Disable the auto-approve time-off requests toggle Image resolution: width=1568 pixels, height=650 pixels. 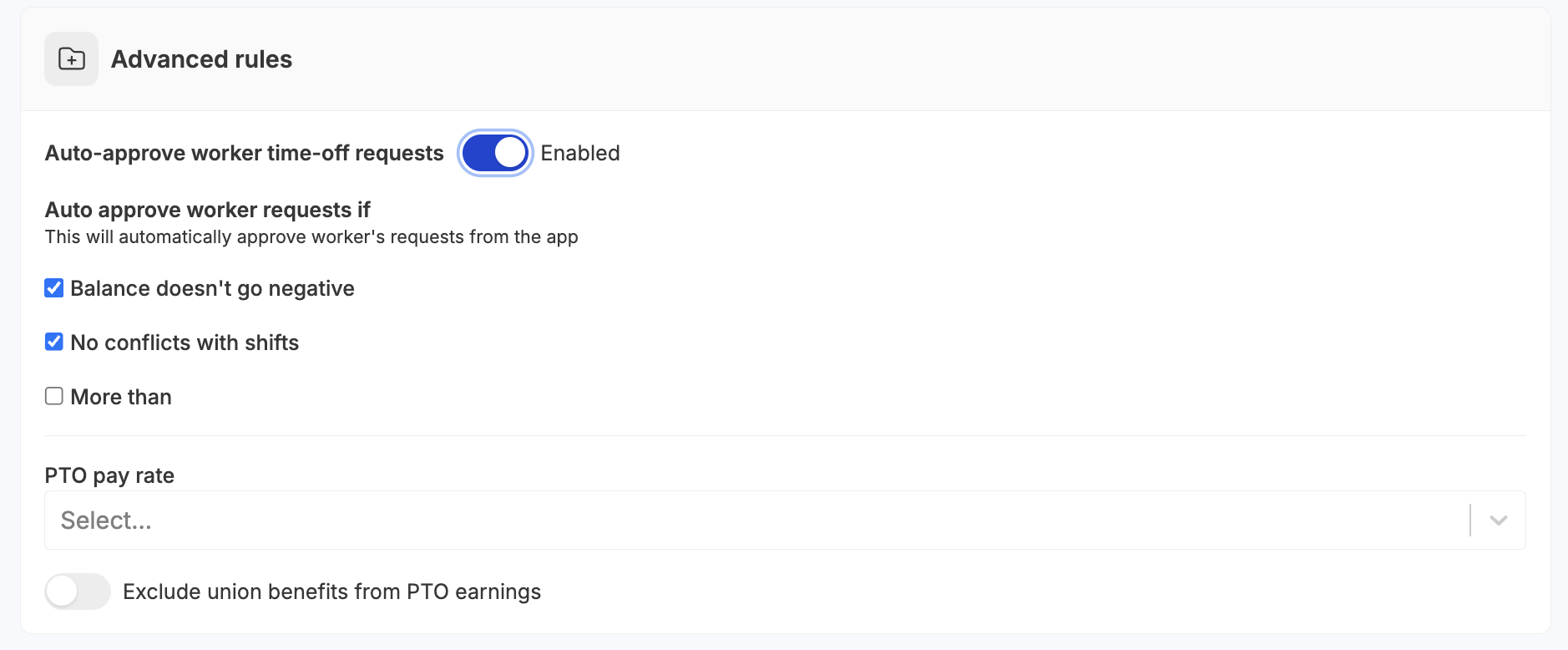click(x=495, y=153)
